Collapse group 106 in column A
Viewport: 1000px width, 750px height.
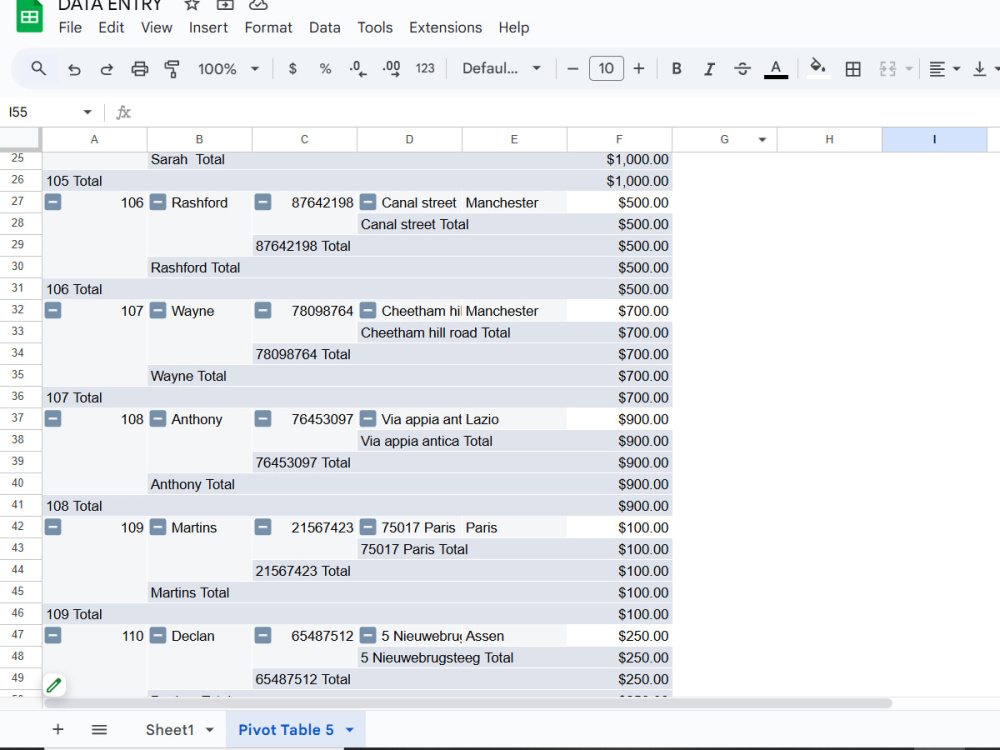[x=53, y=203]
